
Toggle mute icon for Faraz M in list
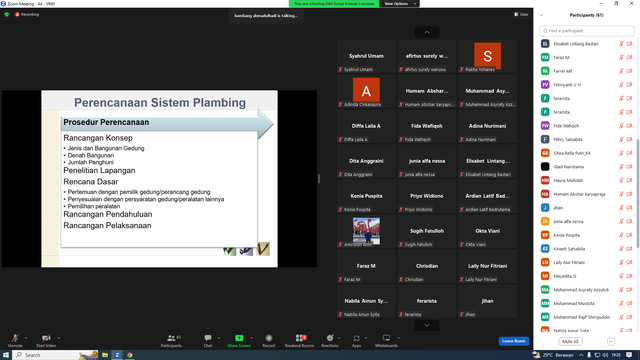pos(621,58)
